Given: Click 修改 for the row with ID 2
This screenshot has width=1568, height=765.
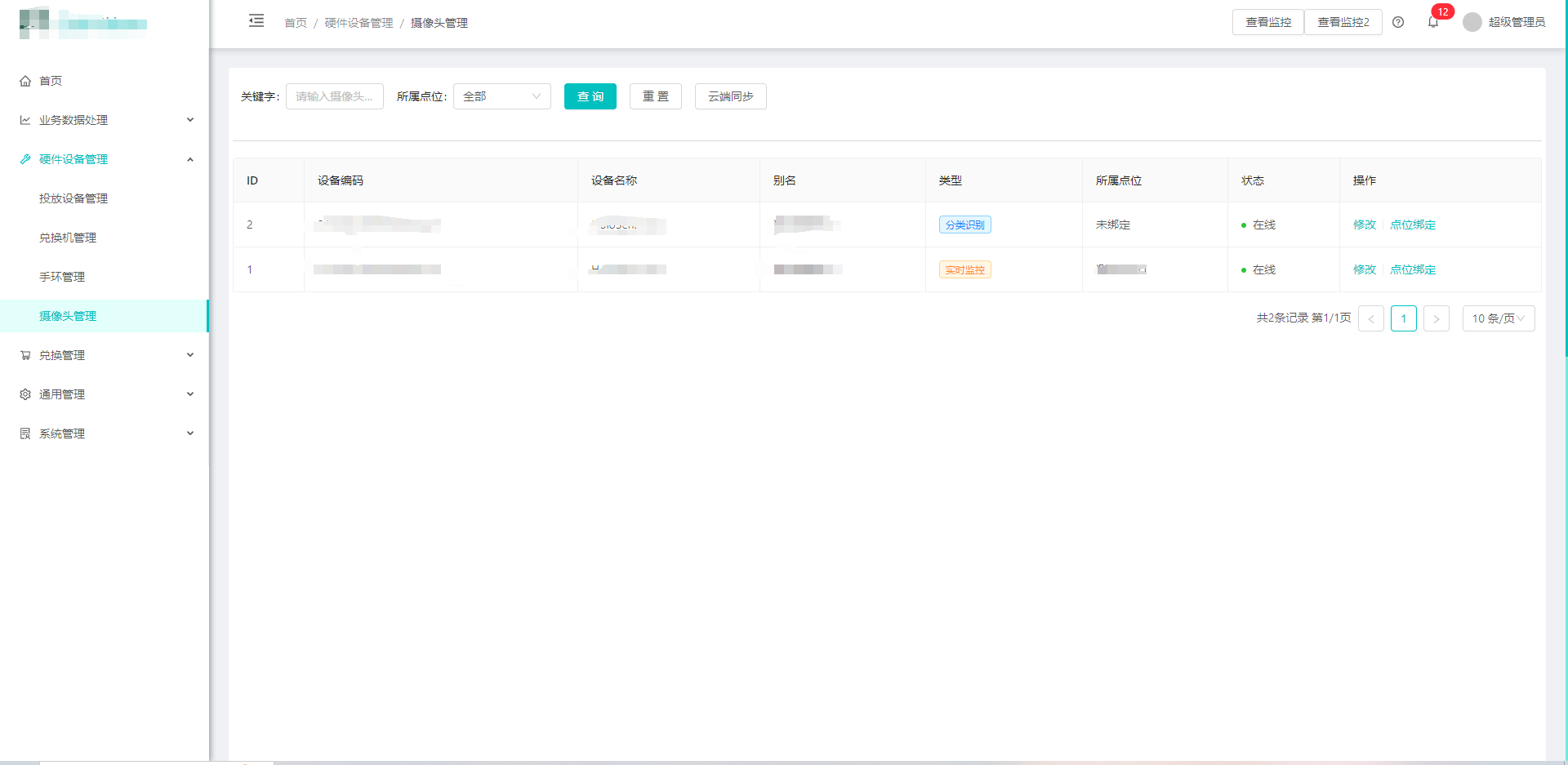Looking at the screenshot, I should pyautogui.click(x=1365, y=225).
